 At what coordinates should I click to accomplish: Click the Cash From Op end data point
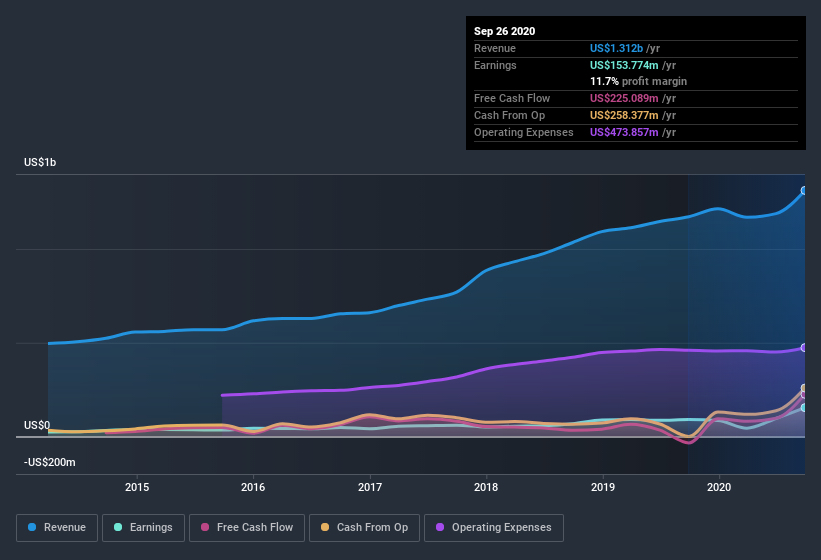(x=804, y=388)
